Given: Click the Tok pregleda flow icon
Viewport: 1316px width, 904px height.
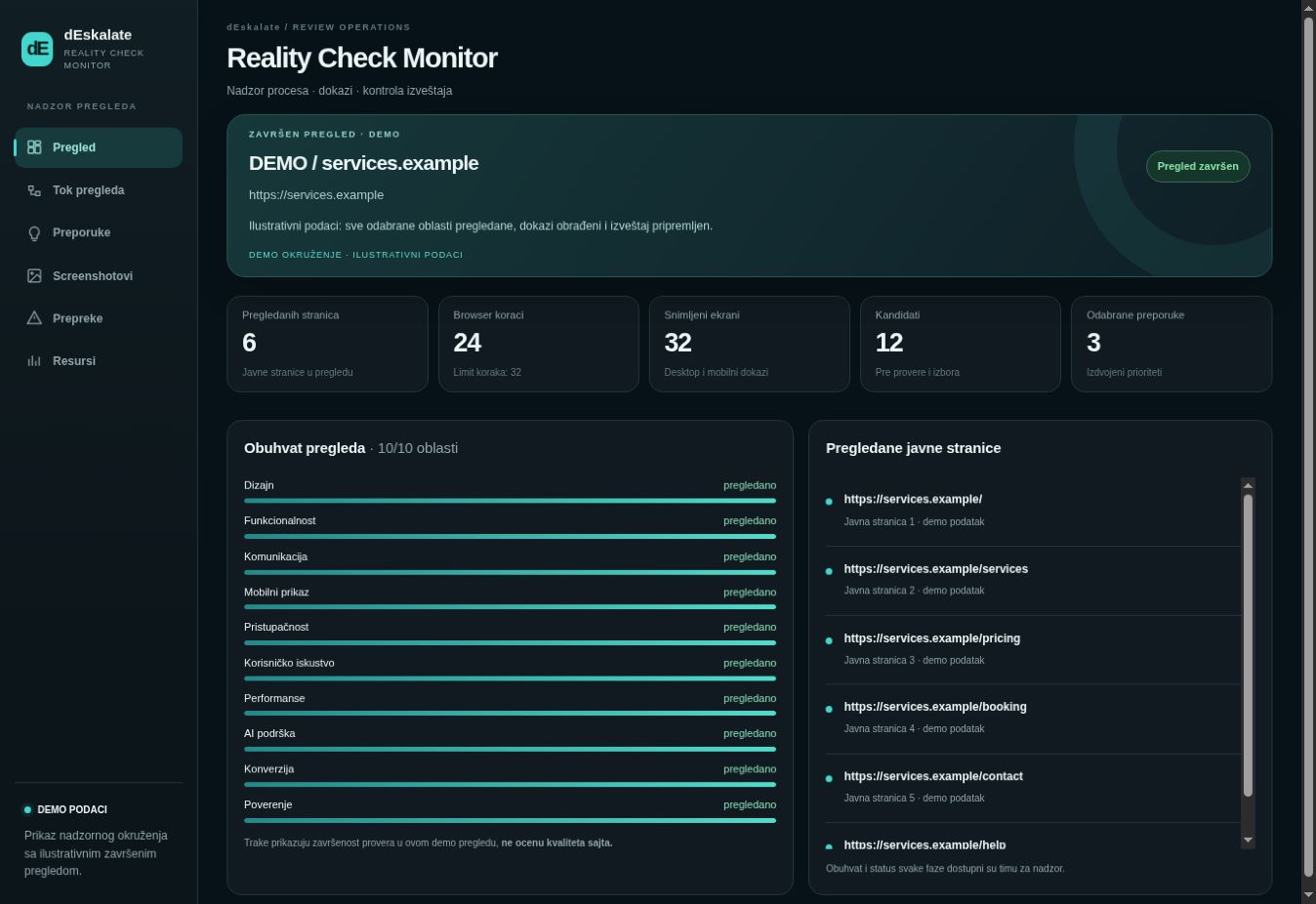Looking at the screenshot, I should (x=34, y=190).
